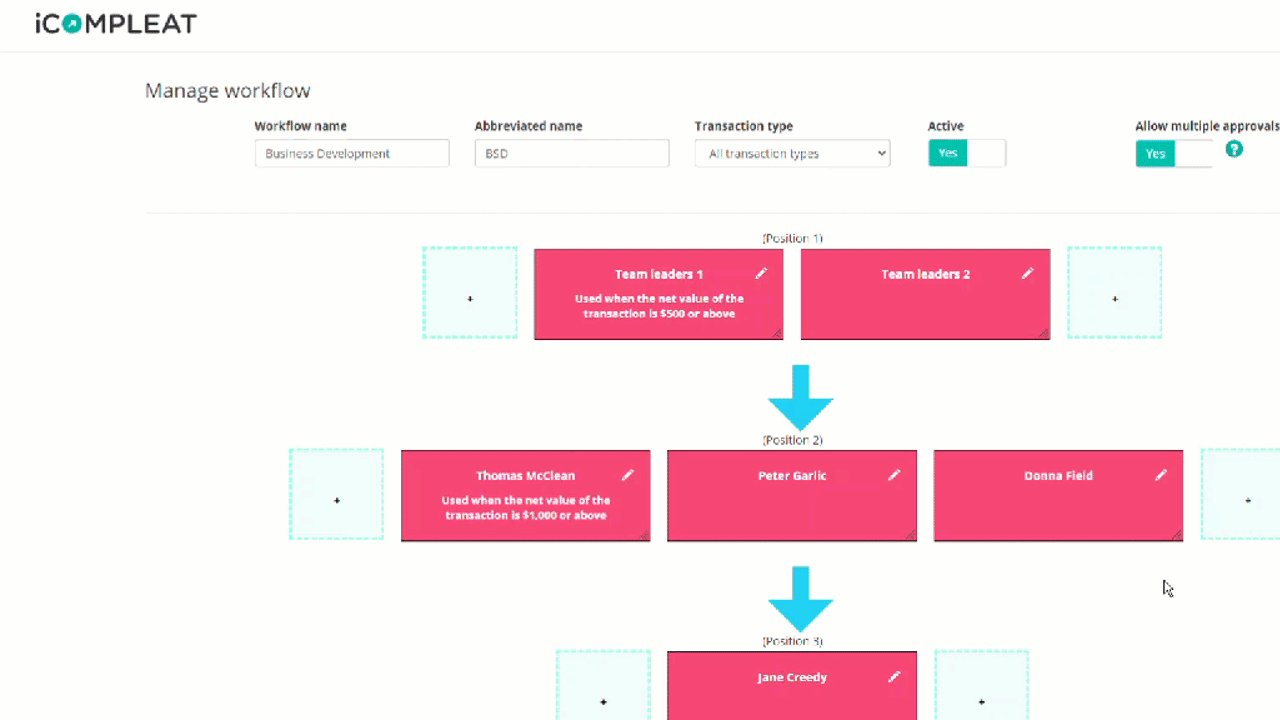Add approver right of Donna Field
Screen dimensions: 1280x720
[x=1241, y=495]
